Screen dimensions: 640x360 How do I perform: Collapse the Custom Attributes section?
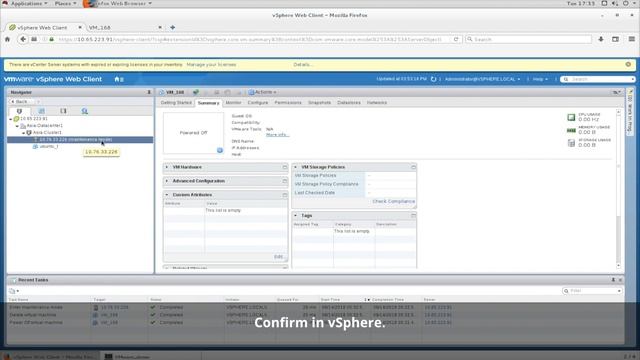click(167, 195)
